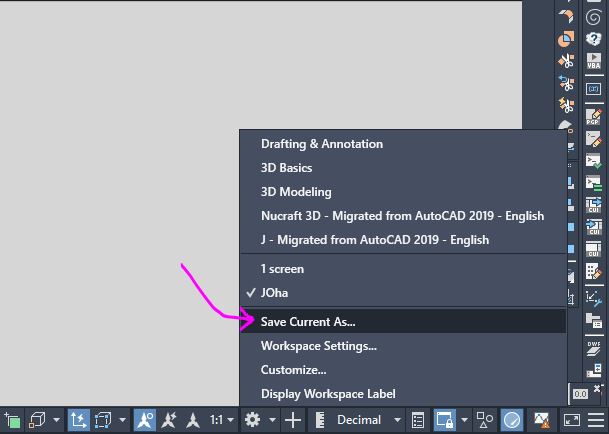
Task: Open Workspace Settings... option
Action: 318,346
